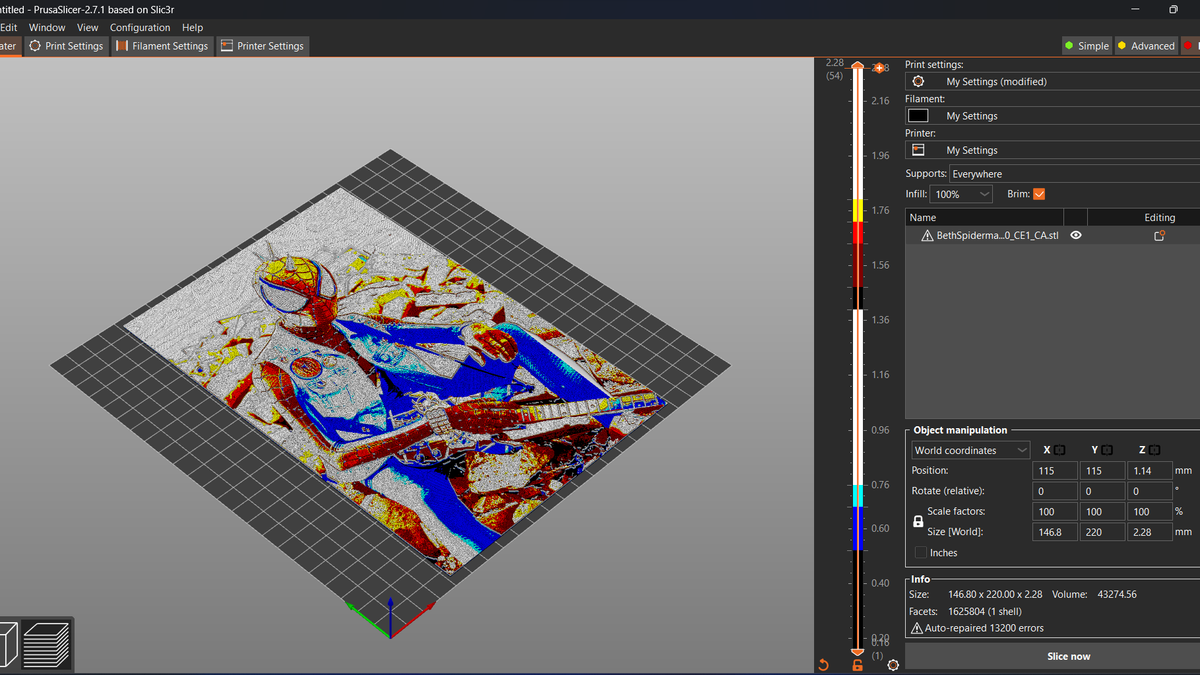1200x675 pixels.
Task: Click the warning icon on BethSpiderman object
Action: coord(926,235)
